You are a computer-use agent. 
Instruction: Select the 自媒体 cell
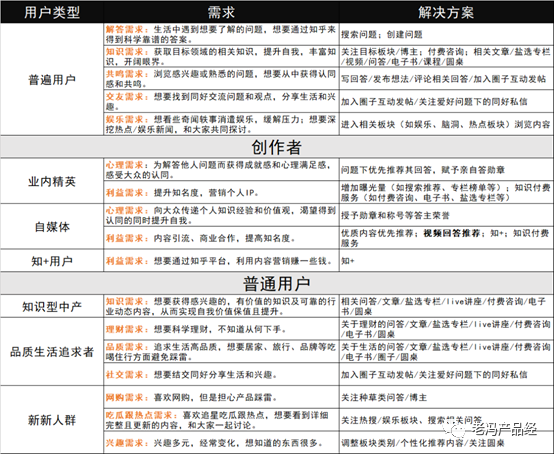(52, 226)
